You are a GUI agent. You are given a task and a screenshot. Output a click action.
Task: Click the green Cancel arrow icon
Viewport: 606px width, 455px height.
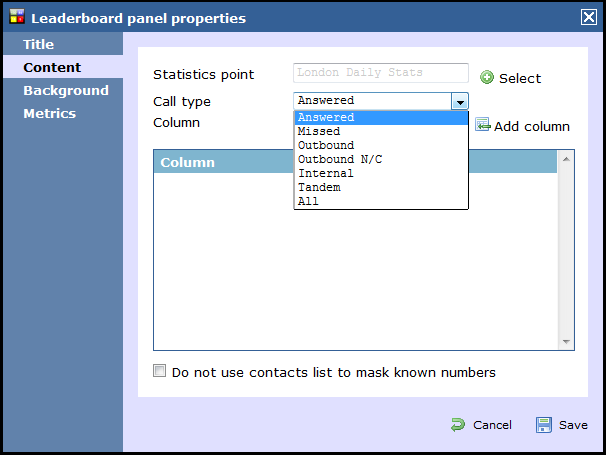[458, 425]
